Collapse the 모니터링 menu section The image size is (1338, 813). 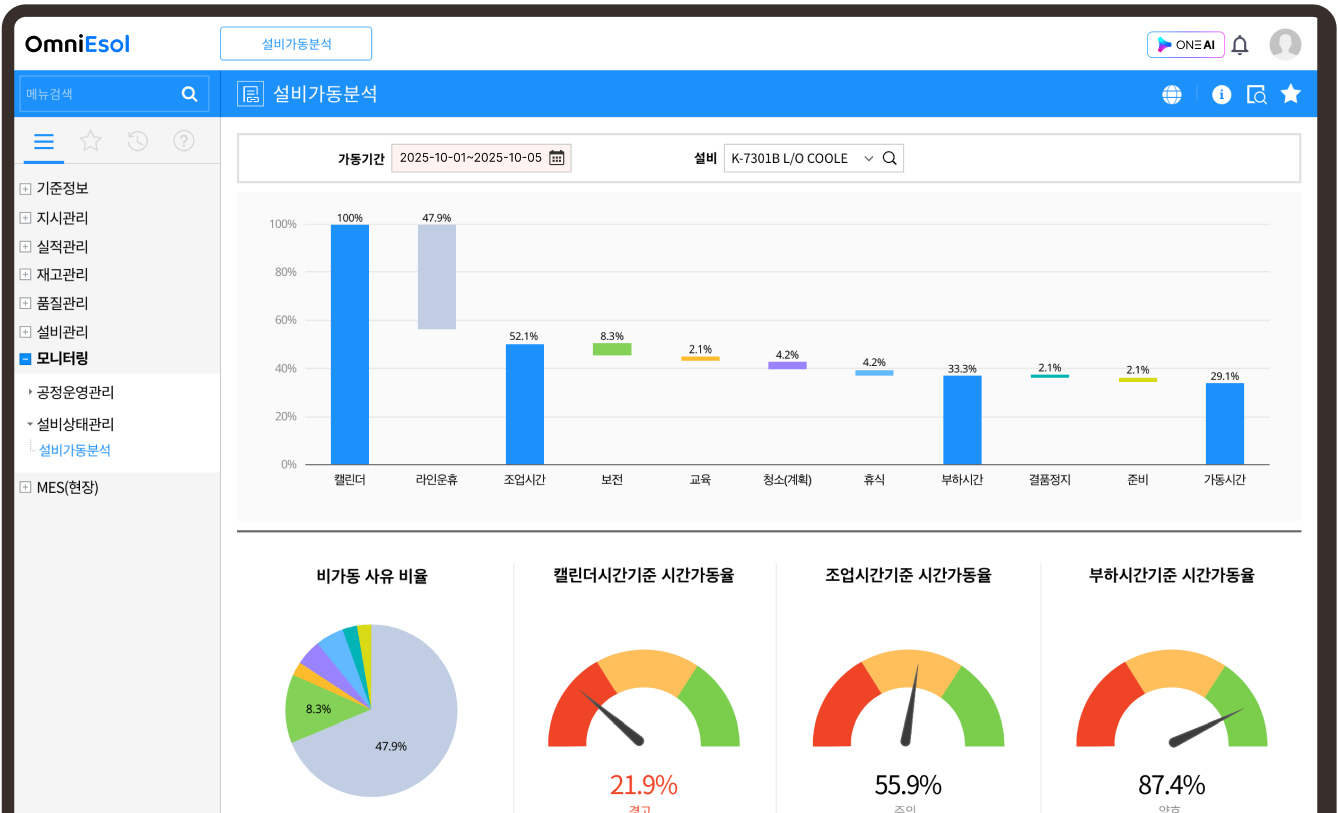pos(25,359)
